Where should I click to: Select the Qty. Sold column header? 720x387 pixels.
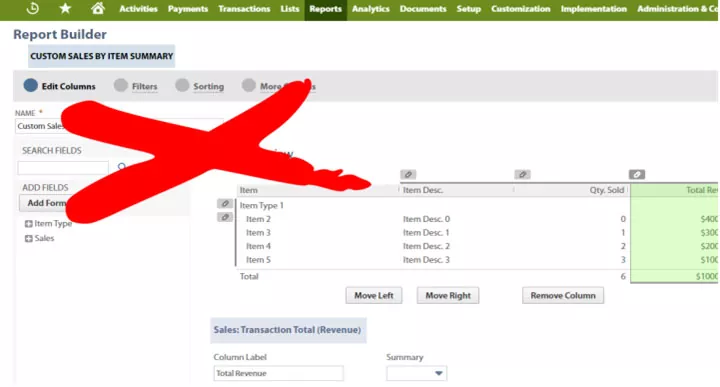pyautogui.click(x=607, y=190)
